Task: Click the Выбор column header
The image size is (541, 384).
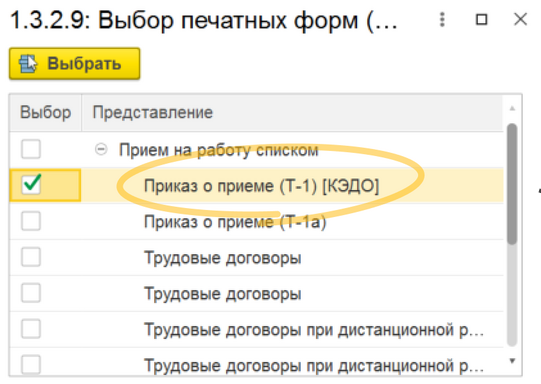Action: [46, 112]
